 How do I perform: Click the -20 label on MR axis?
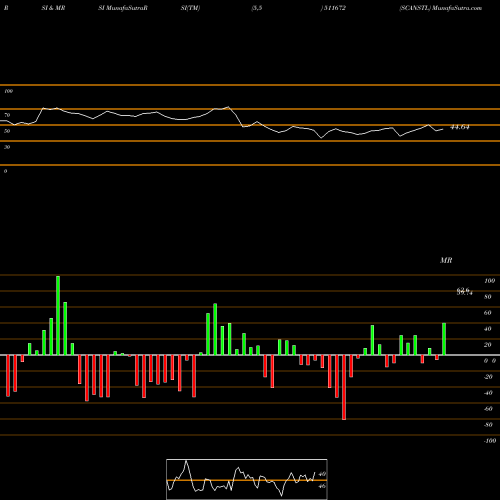tap(488, 377)
